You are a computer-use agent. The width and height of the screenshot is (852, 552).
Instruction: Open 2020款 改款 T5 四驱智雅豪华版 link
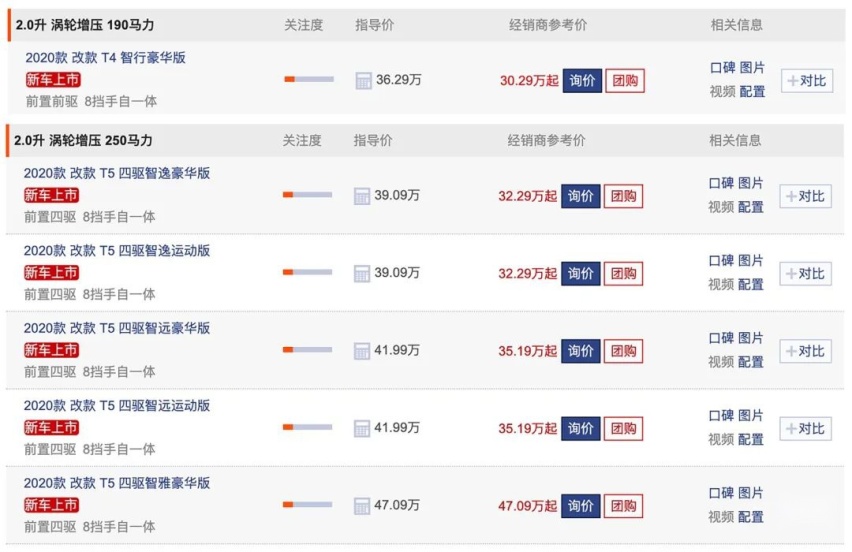[117, 483]
